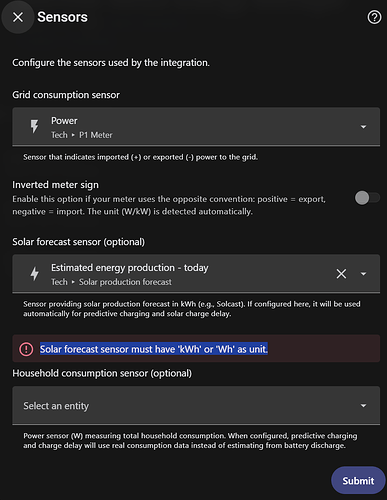Click the red error warning icon
This screenshot has width=387, height=500.
pyautogui.click(x=26, y=349)
